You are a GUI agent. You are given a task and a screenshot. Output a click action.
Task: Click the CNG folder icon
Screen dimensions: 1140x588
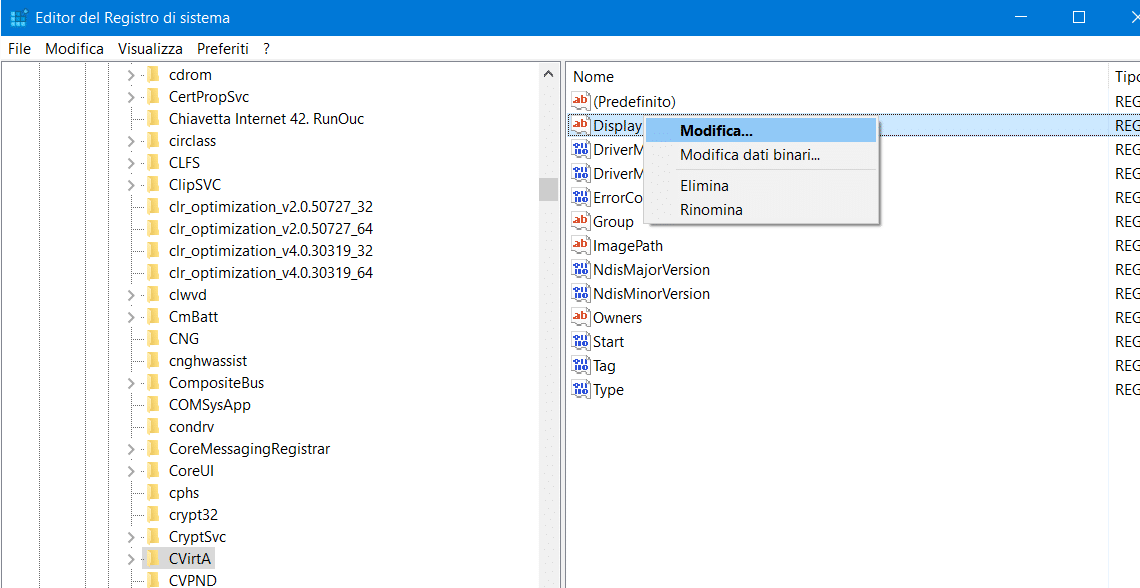click(x=153, y=338)
